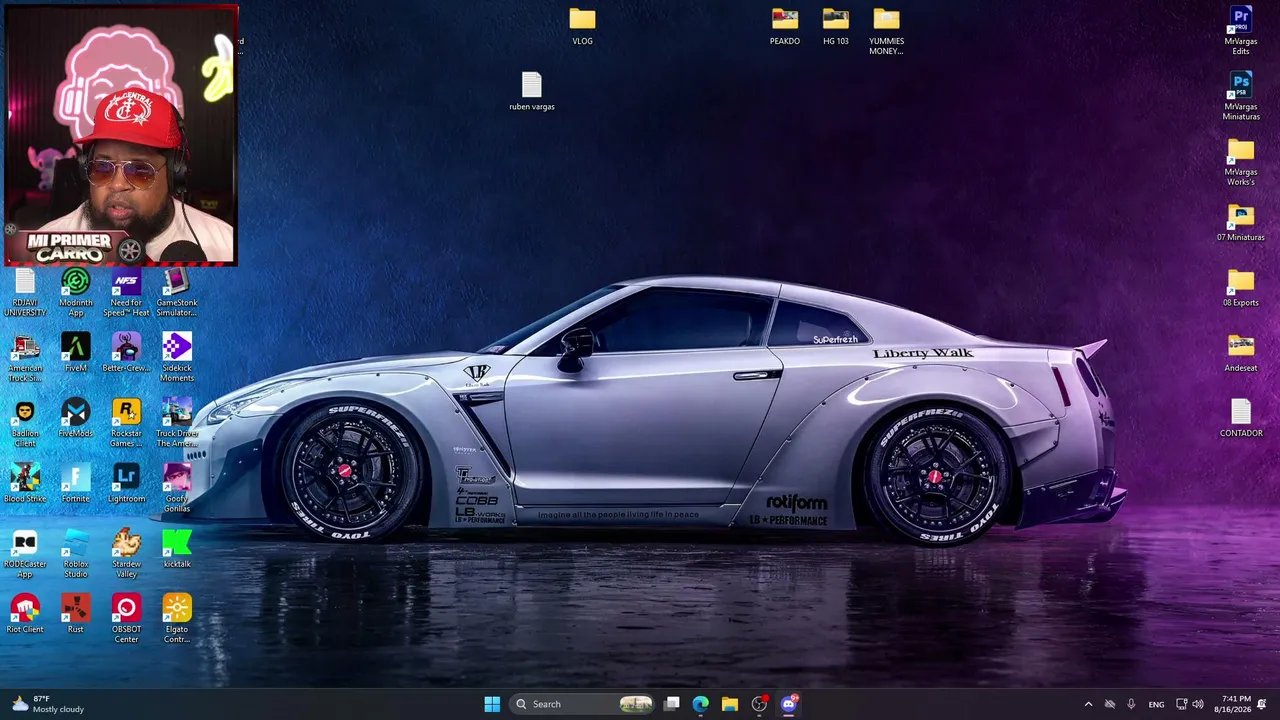This screenshot has height=720, width=1280.
Task: Open the notifications bell
Action: point(1262,704)
